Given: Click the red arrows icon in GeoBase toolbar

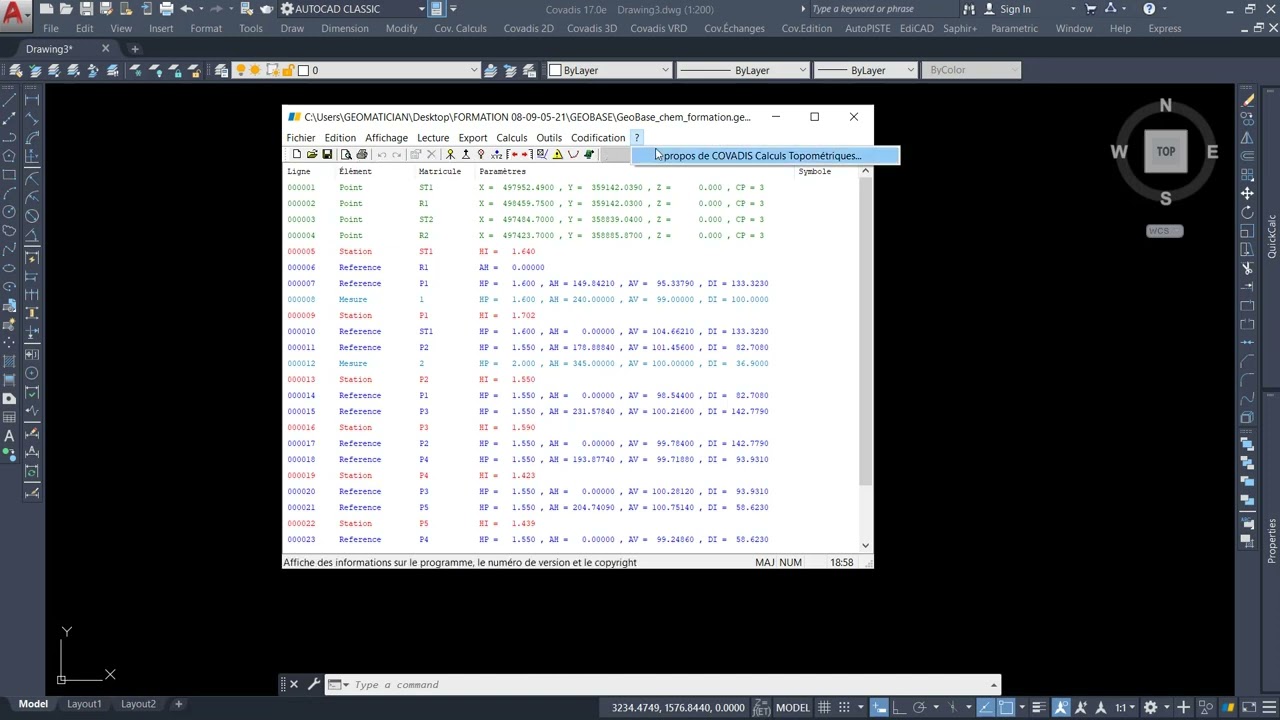Looking at the screenshot, I should click(519, 154).
